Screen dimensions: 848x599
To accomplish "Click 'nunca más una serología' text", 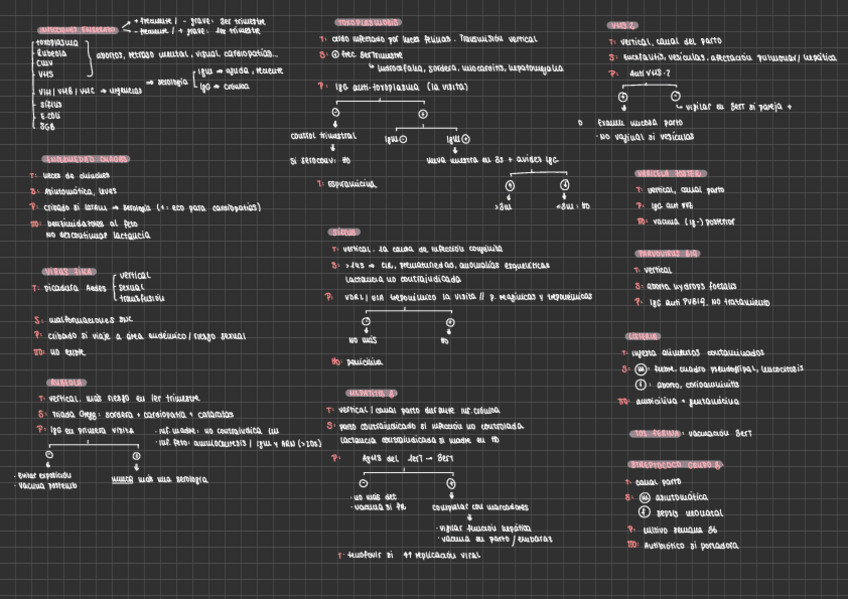I will click(160, 480).
